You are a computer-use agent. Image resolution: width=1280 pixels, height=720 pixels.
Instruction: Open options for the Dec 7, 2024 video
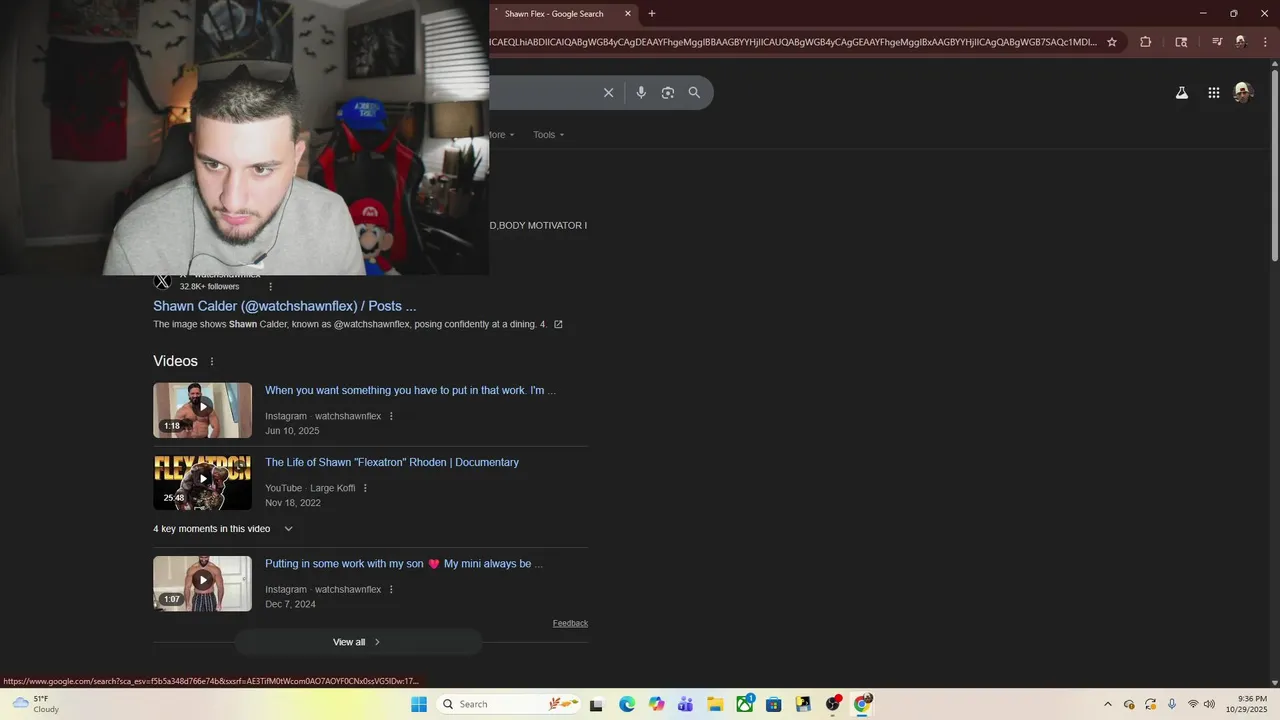391,590
